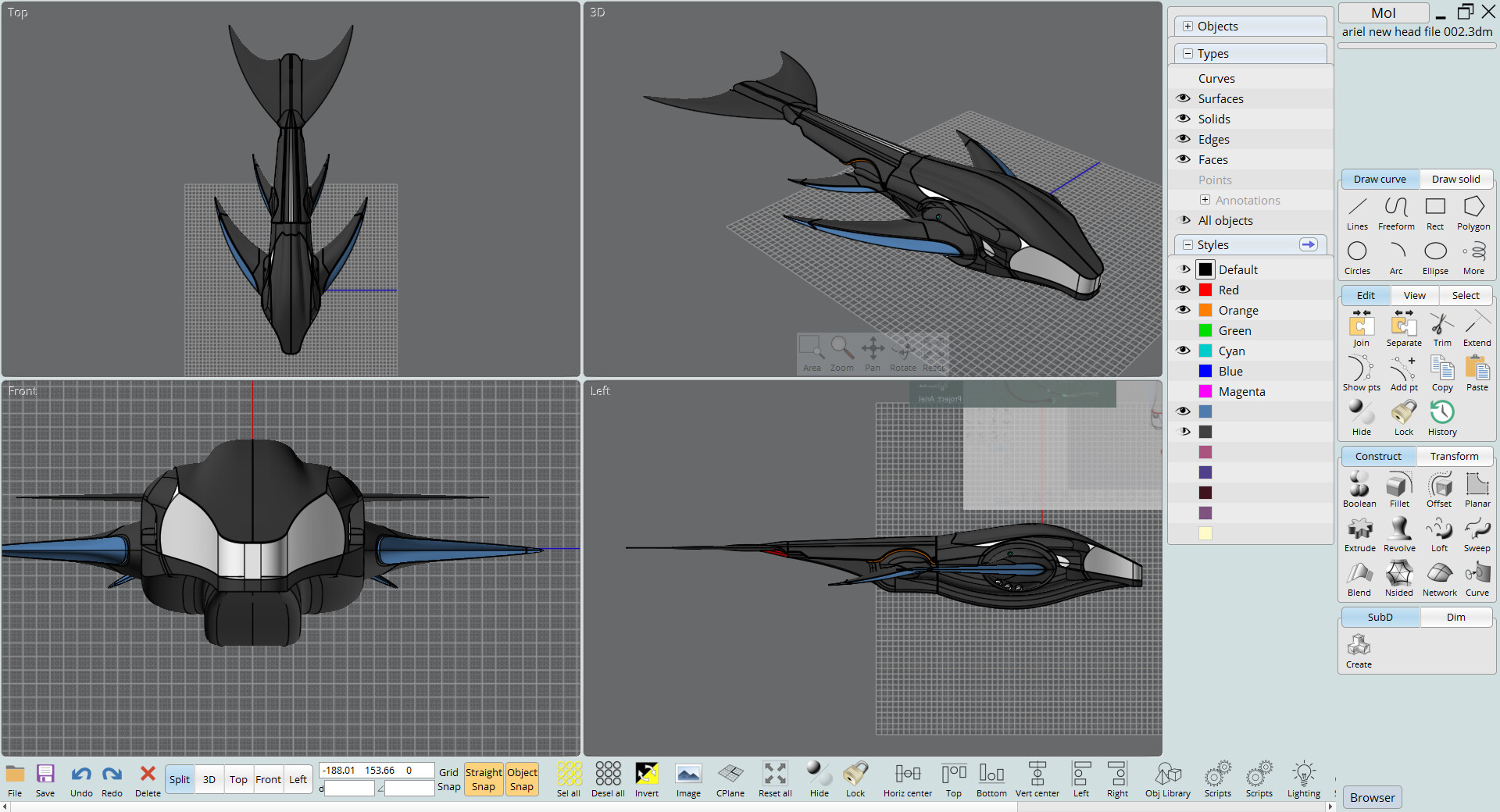This screenshot has width=1500, height=812.
Task: Use the Trim editing tool
Action: pyautogui.click(x=1441, y=328)
